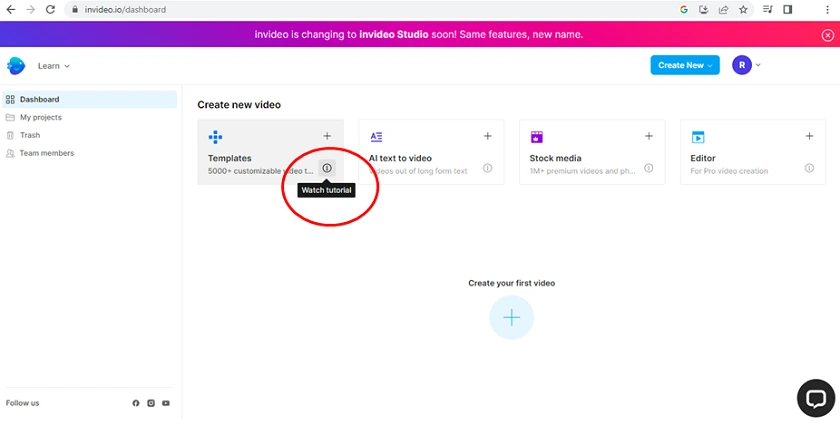
Task: Expand the account menu chevron
Action: (758, 65)
